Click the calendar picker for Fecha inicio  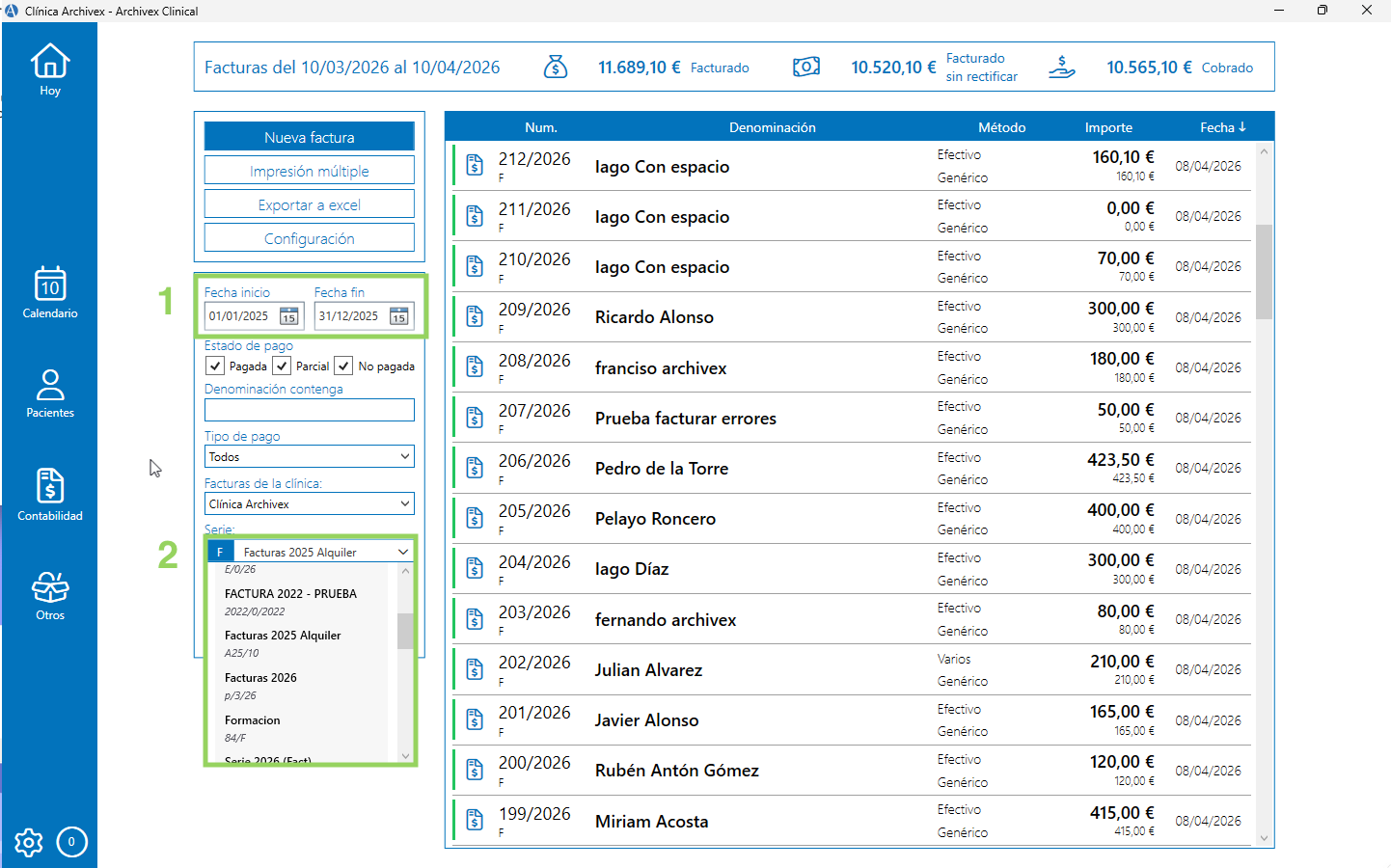[x=288, y=316]
